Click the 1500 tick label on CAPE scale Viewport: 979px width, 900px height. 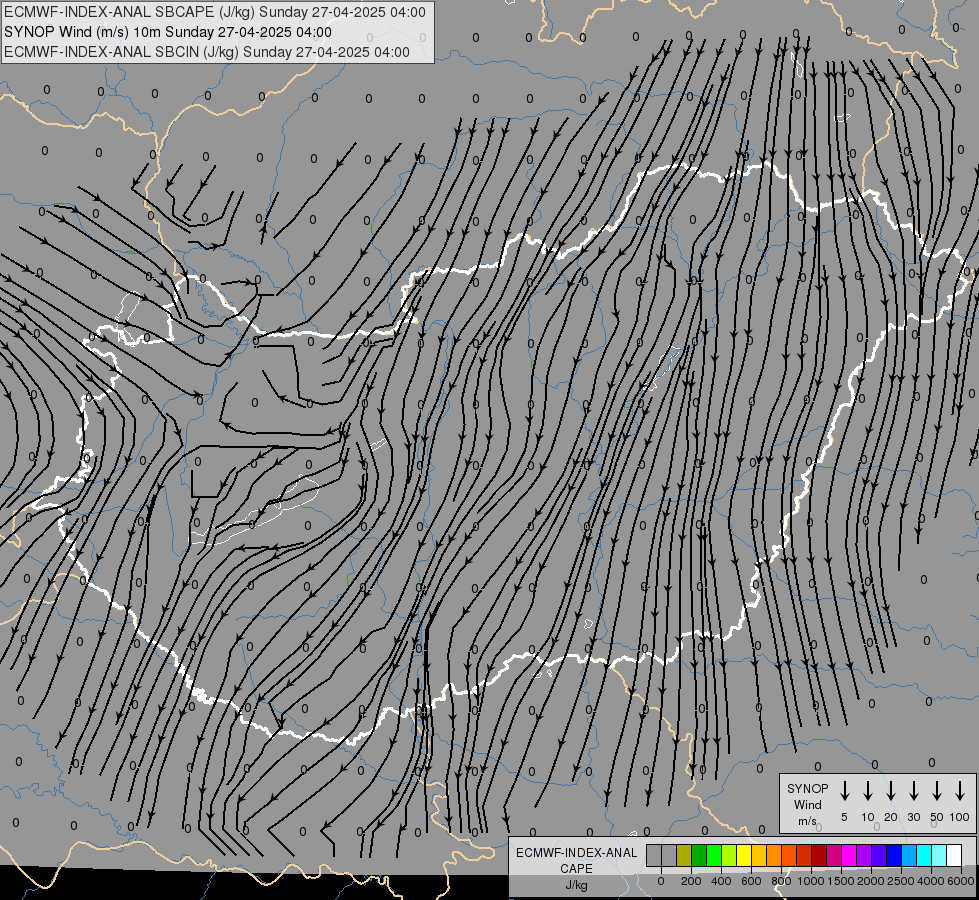coord(841,881)
